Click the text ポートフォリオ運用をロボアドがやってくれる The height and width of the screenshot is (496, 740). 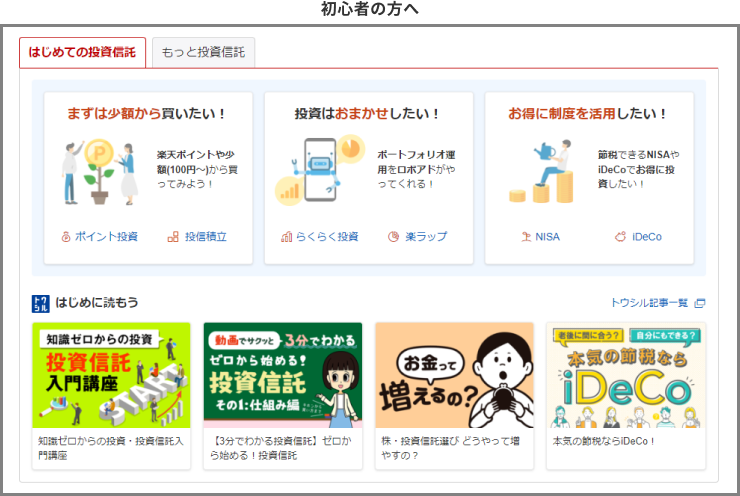[x=416, y=169]
